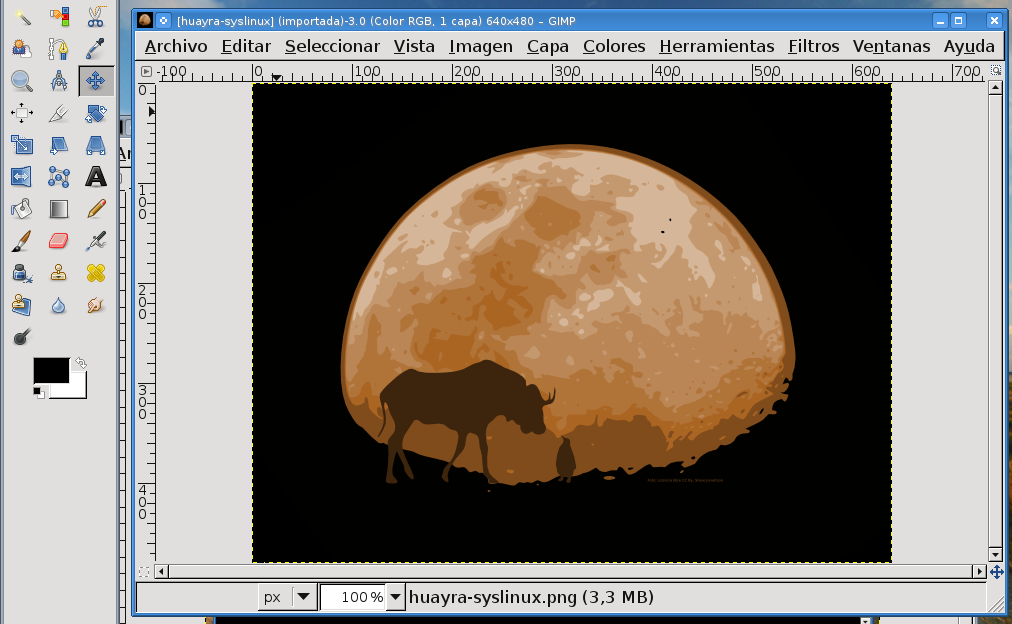Viewport: 1012px width, 624px height.
Task: Activate the Clone stamp tool
Action: (x=58, y=273)
